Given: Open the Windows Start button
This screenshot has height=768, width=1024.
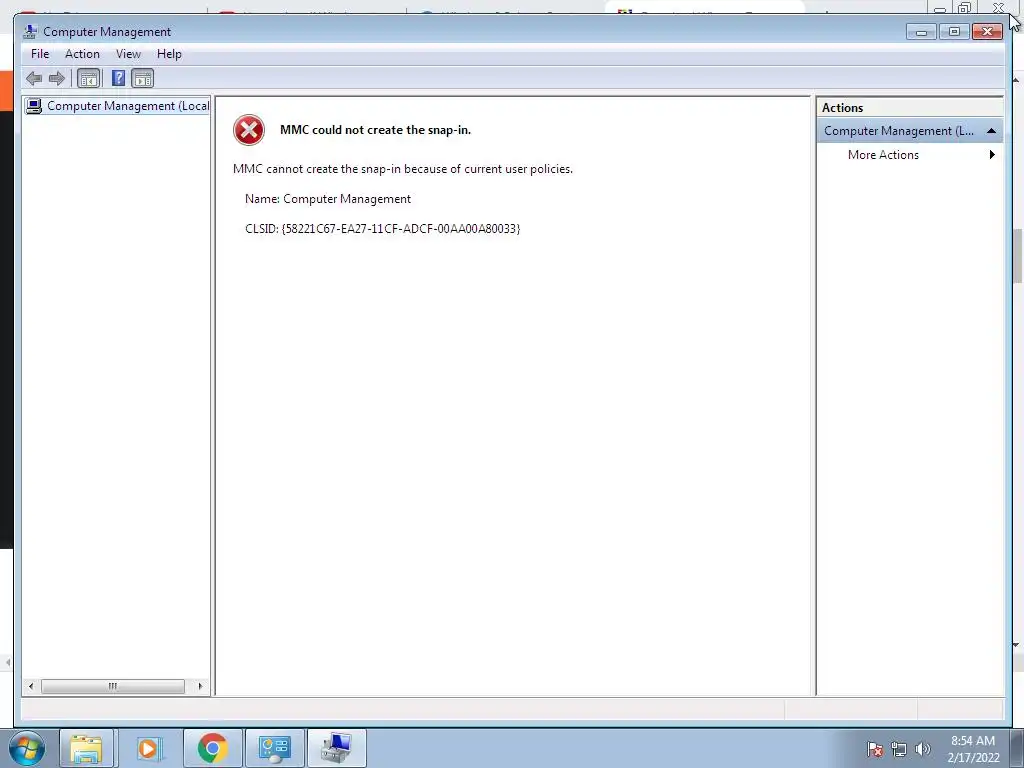Looking at the screenshot, I should pos(27,748).
